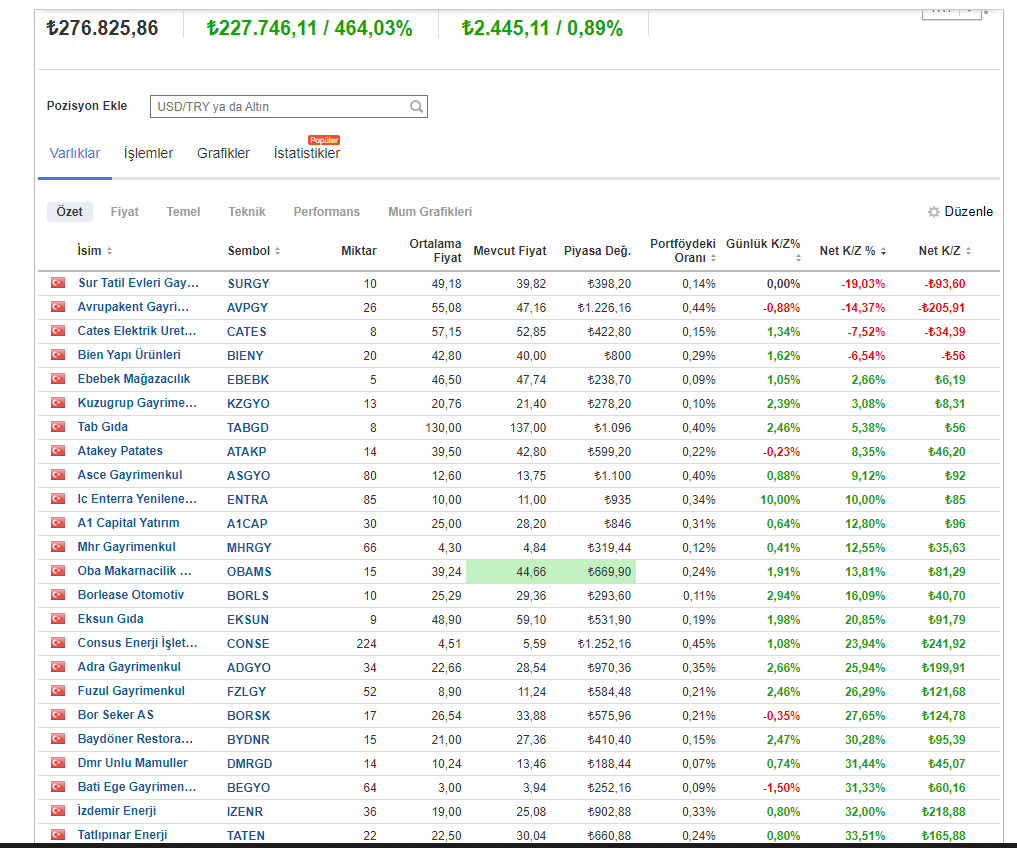Switch to the İşlemler tab
Image resolution: width=1017 pixels, height=848 pixels.
pos(149,154)
